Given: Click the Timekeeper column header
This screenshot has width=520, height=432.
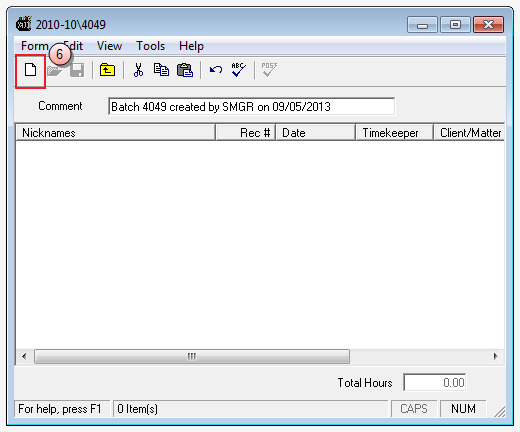Looking at the screenshot, I should click(394, 133).
